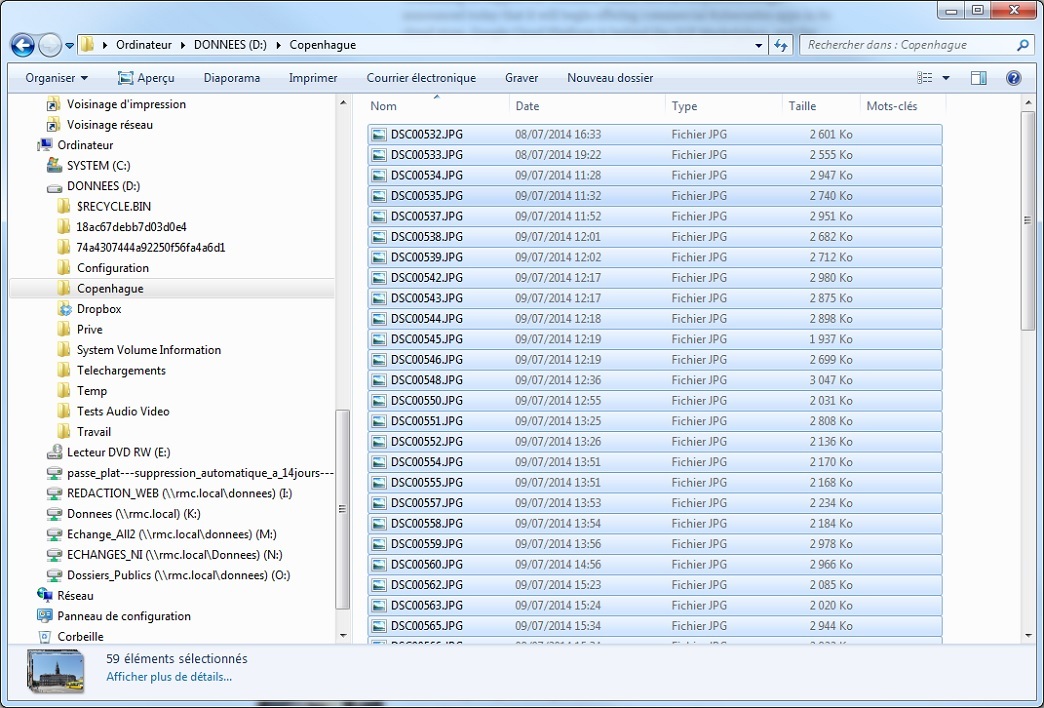Click Diaporama in the toolbar
This screenshot has height=708, width=1044.
pos(231,78)
